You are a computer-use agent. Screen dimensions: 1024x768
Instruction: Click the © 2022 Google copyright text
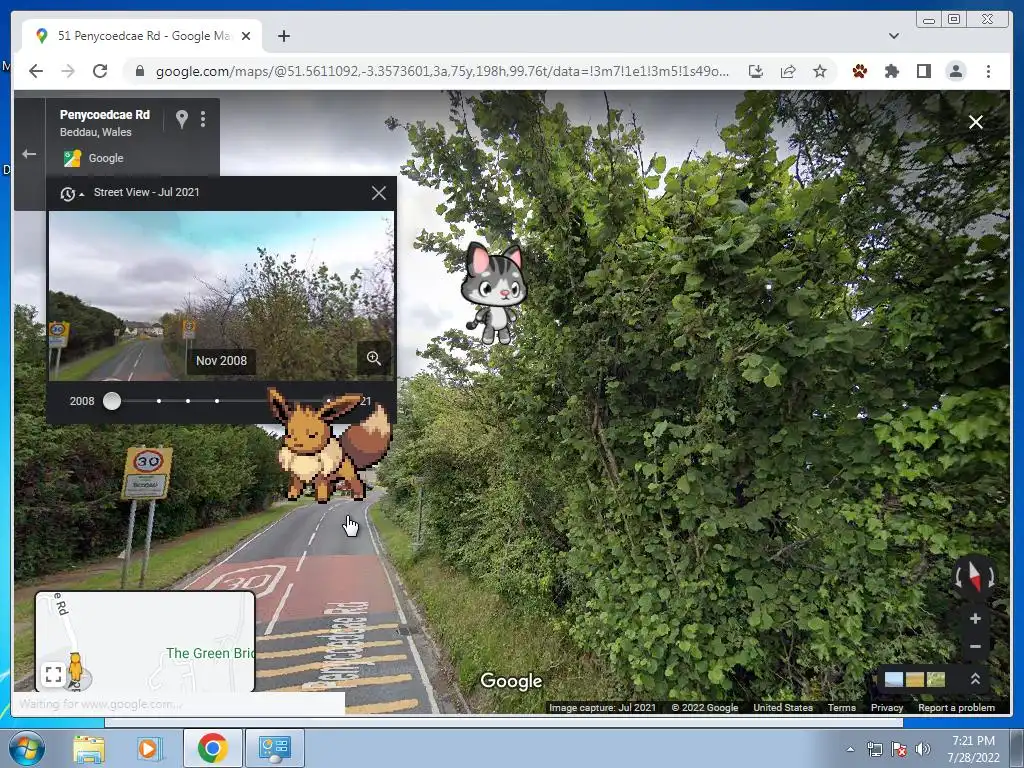pos(705,708)
